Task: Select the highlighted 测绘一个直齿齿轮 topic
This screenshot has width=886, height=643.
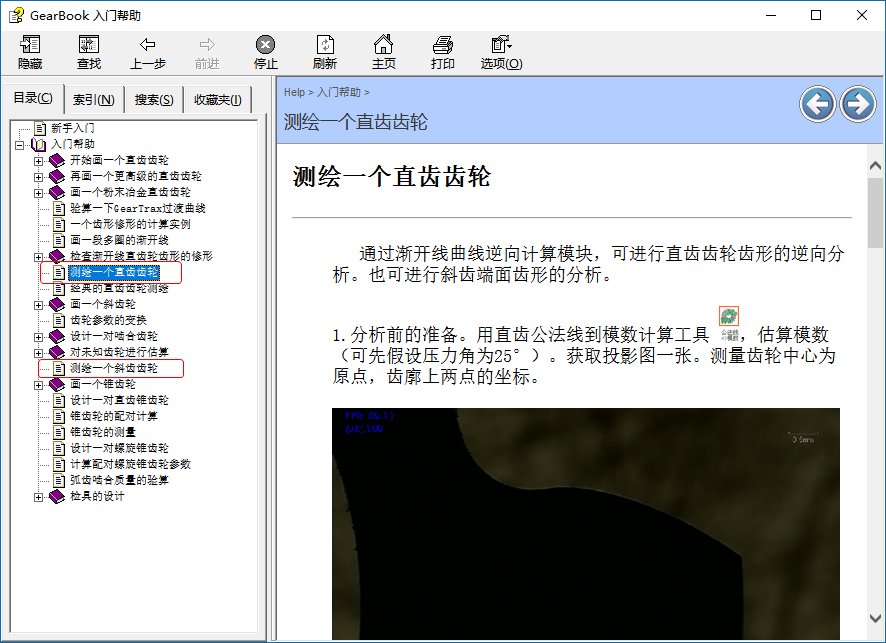Action: pyautogui.click(x=114, y=272)
